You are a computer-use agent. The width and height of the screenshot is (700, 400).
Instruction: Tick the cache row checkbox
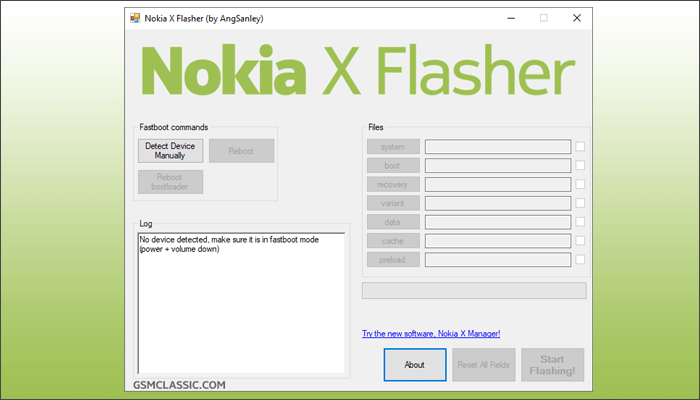[580, 241]
